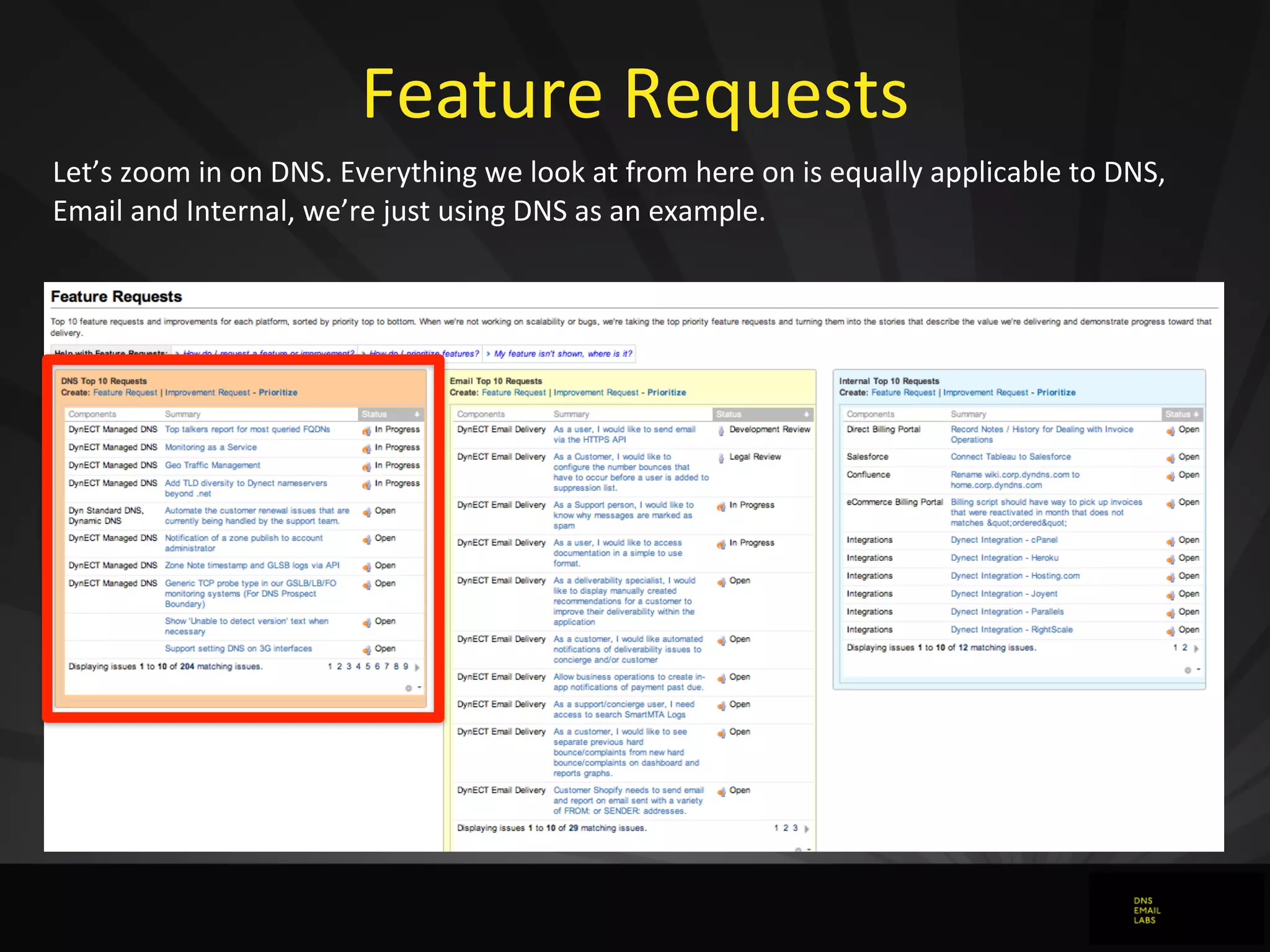Screen dimensions: 1270x952
Task: Click Open status icon for Dynect Integration - Joyent
Action: coord(1170,596)
